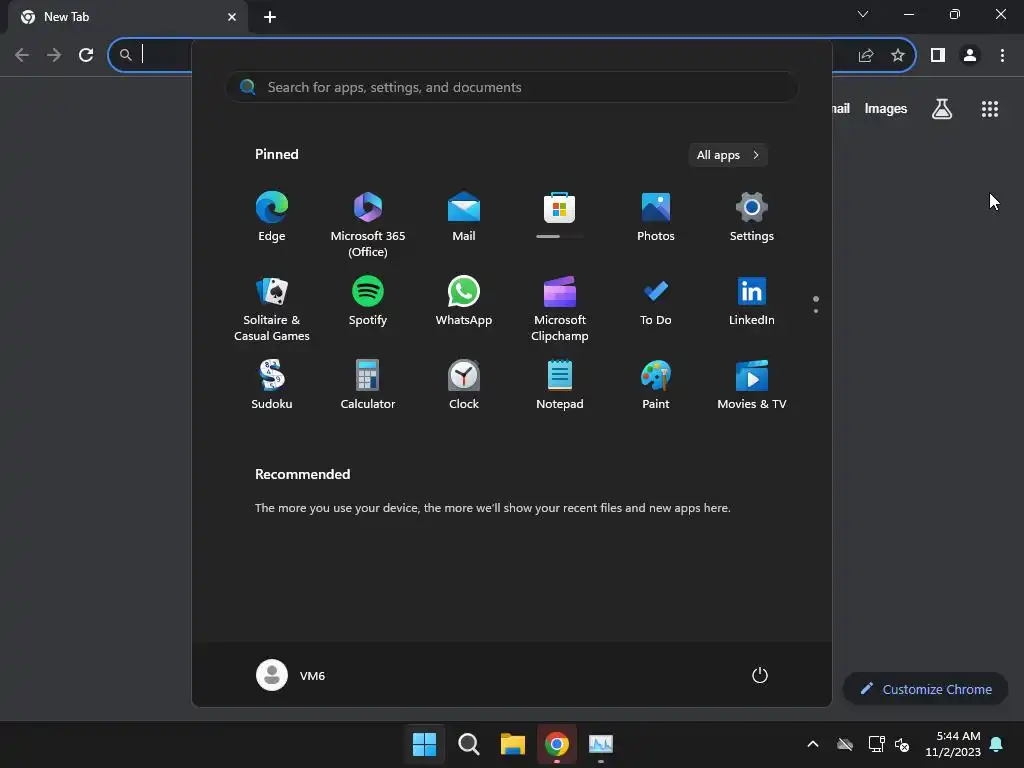
Task: Click the Start menu search field
Action: (x=512, y=88)
